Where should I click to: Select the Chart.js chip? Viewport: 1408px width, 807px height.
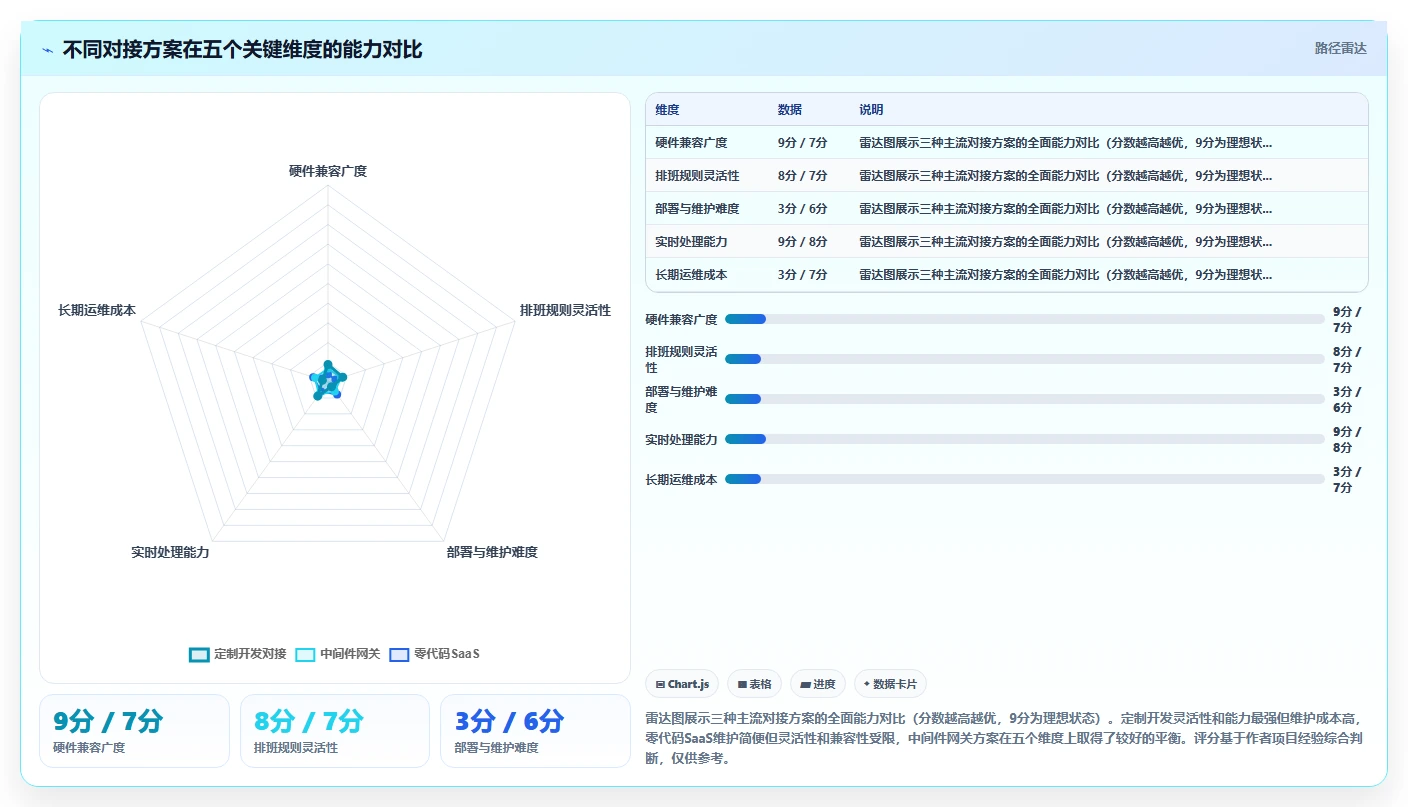coord(682,684)
